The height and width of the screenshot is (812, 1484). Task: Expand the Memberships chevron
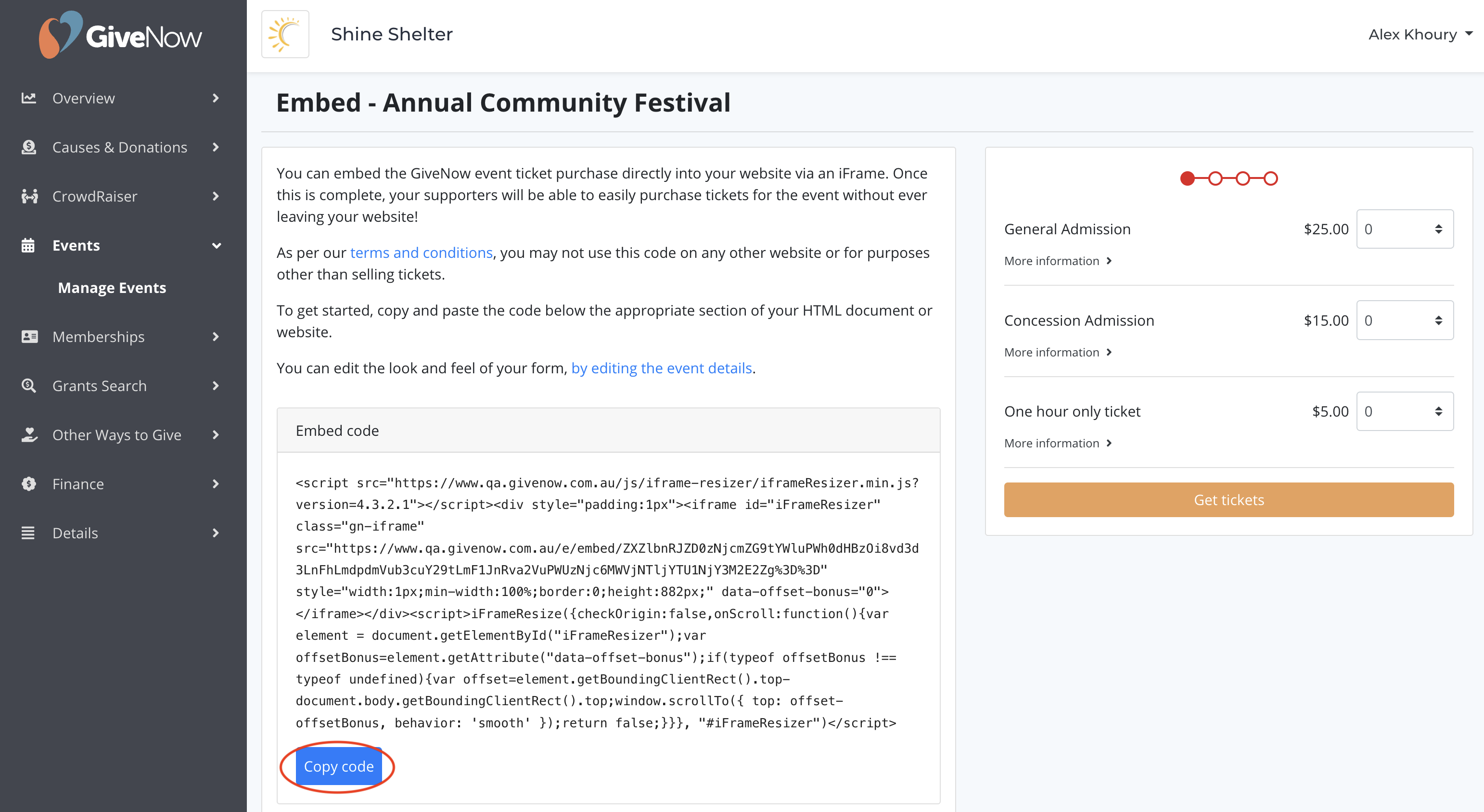pyautogui.click(x=216, y=337)
